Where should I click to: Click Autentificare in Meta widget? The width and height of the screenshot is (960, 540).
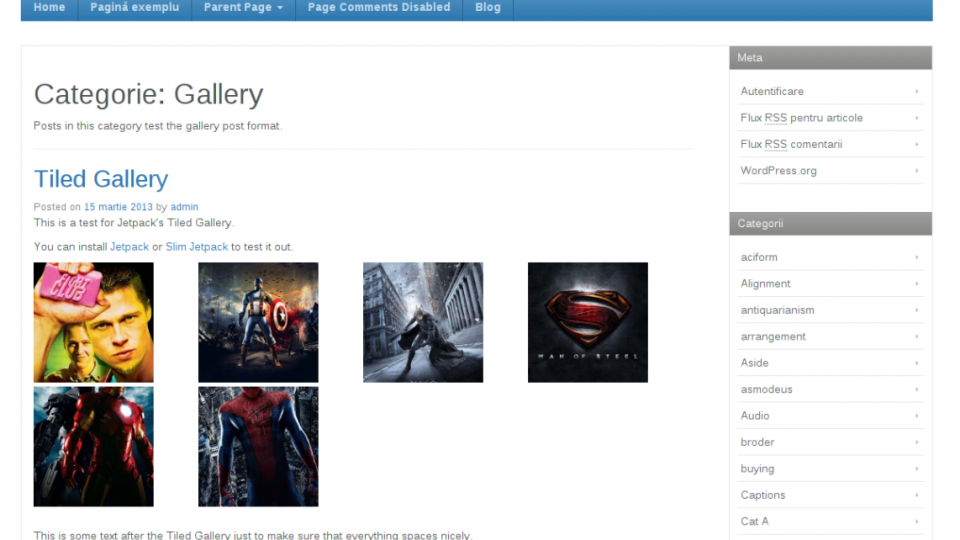pyautogui.click(x=772, y=91)
